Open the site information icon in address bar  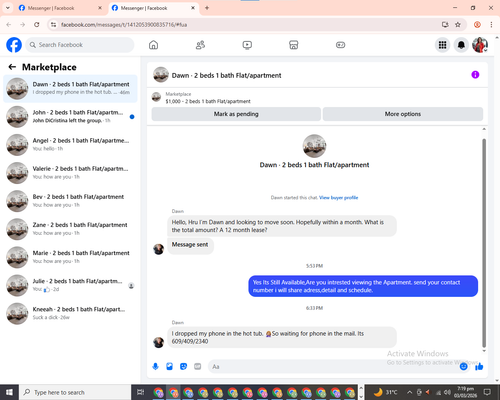53,25
